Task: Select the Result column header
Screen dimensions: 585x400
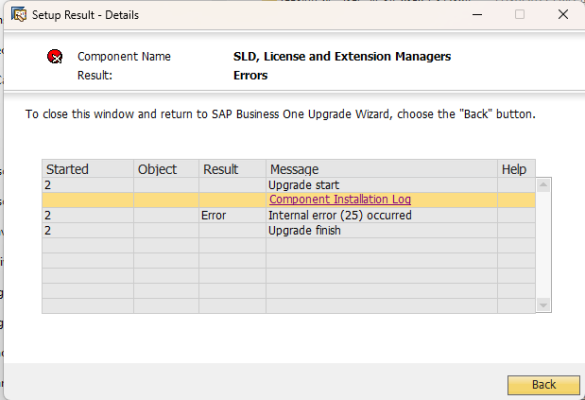Action: pos(232,169)
